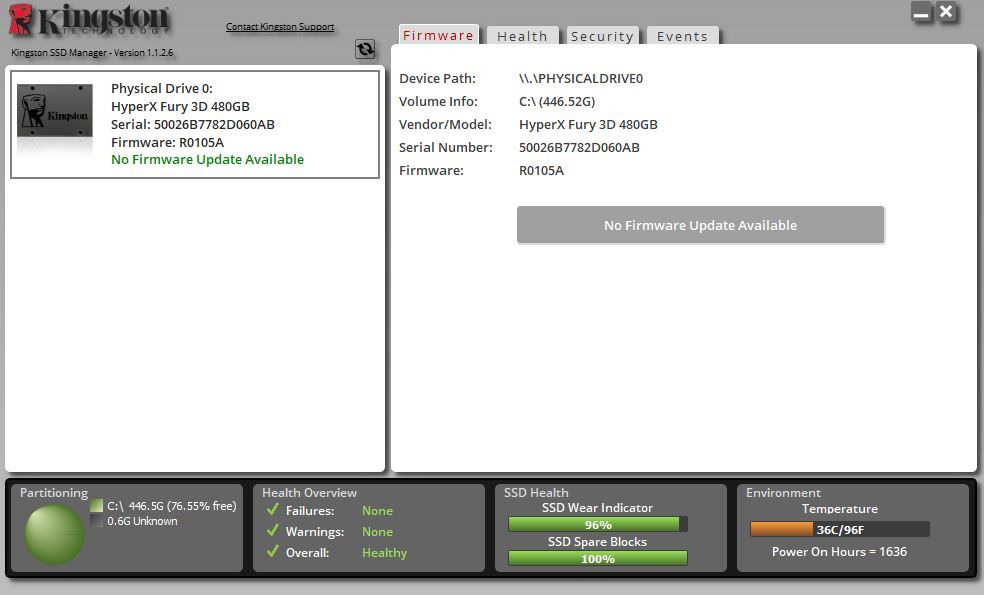Image resolution: width=984 pixels, height=595 pixels.
Task: Click the SSD Health panel title
Action: pos(536,493)
